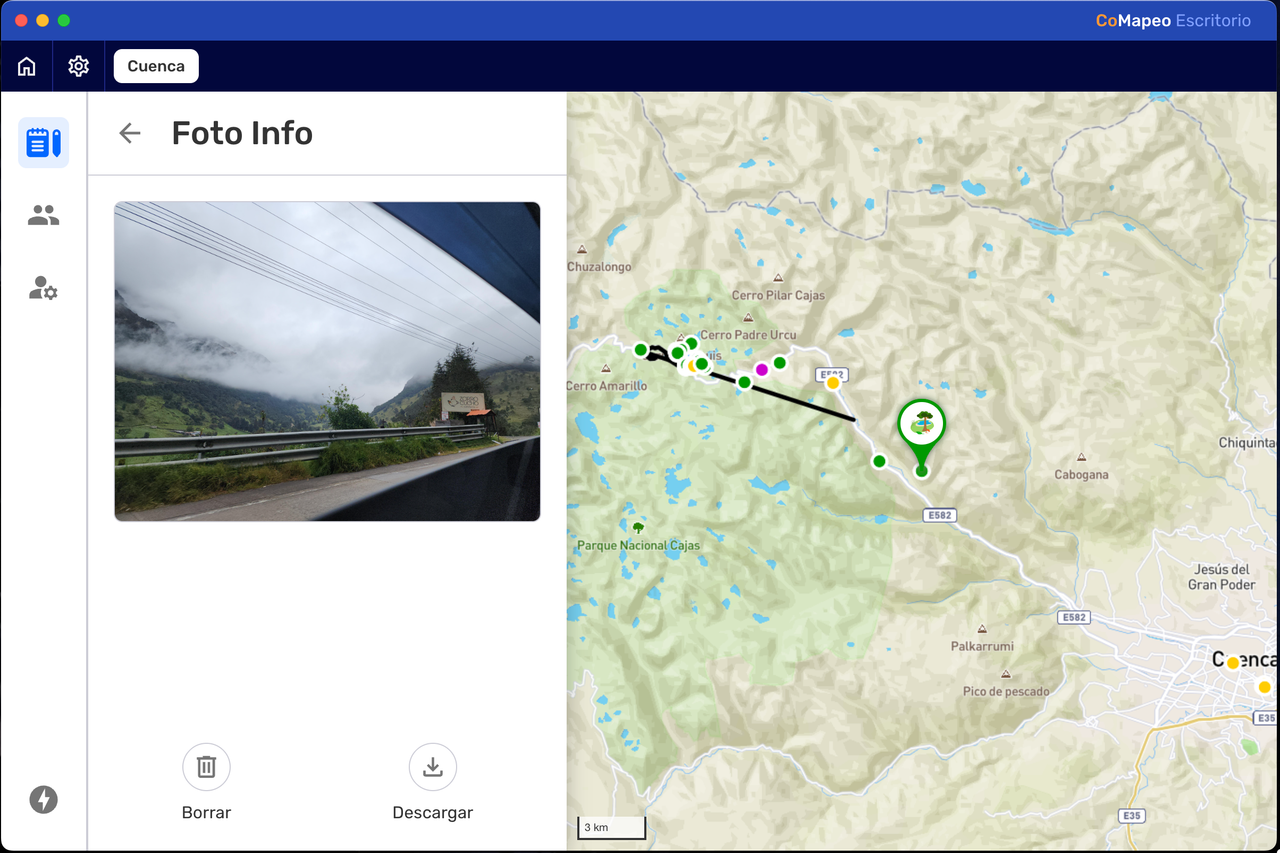
Task: Select the magenta observation dot on map
Action: pyautogui.click(x=762, y=370)
